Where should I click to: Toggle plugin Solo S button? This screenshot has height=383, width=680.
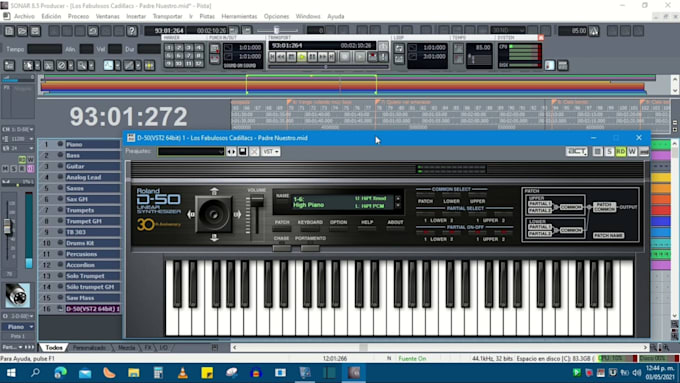click(x=609, y=151)
